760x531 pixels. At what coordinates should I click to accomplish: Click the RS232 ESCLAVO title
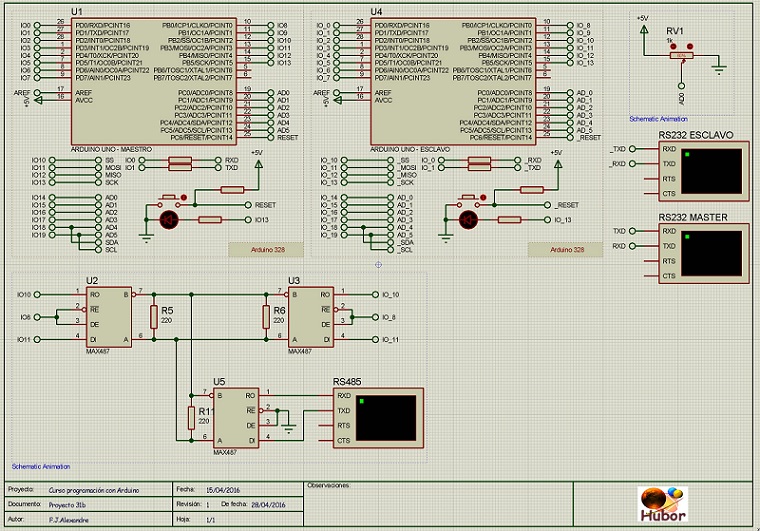click(x=696, y=135)
